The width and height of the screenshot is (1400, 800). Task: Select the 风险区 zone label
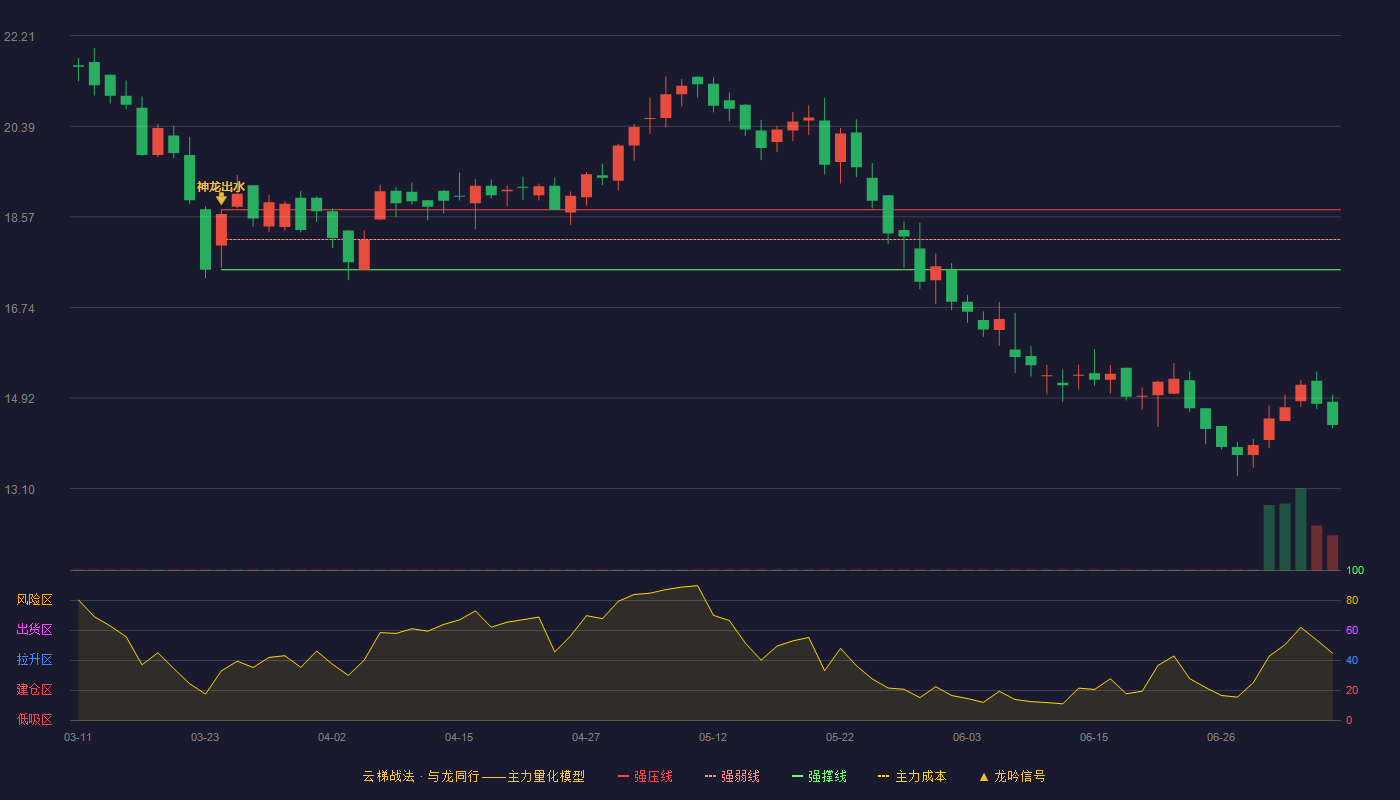click(x=34, y=600)
